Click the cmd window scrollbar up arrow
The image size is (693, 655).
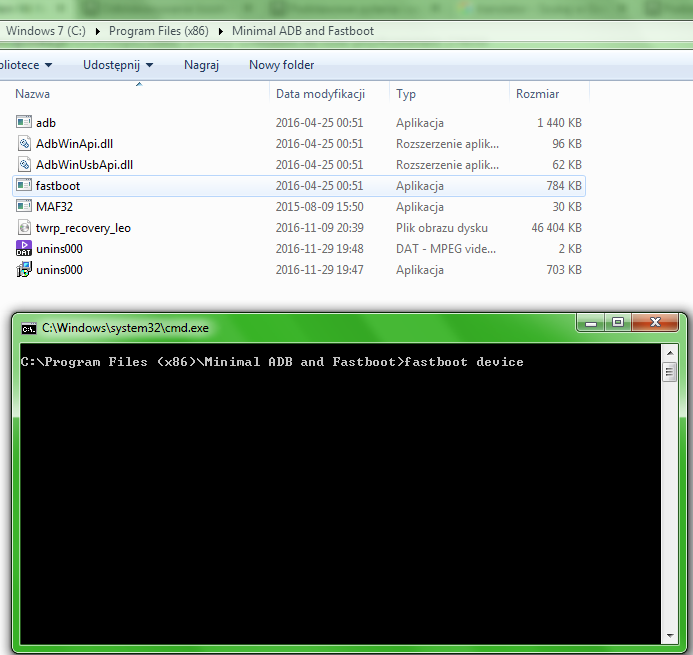pos(669,353)
